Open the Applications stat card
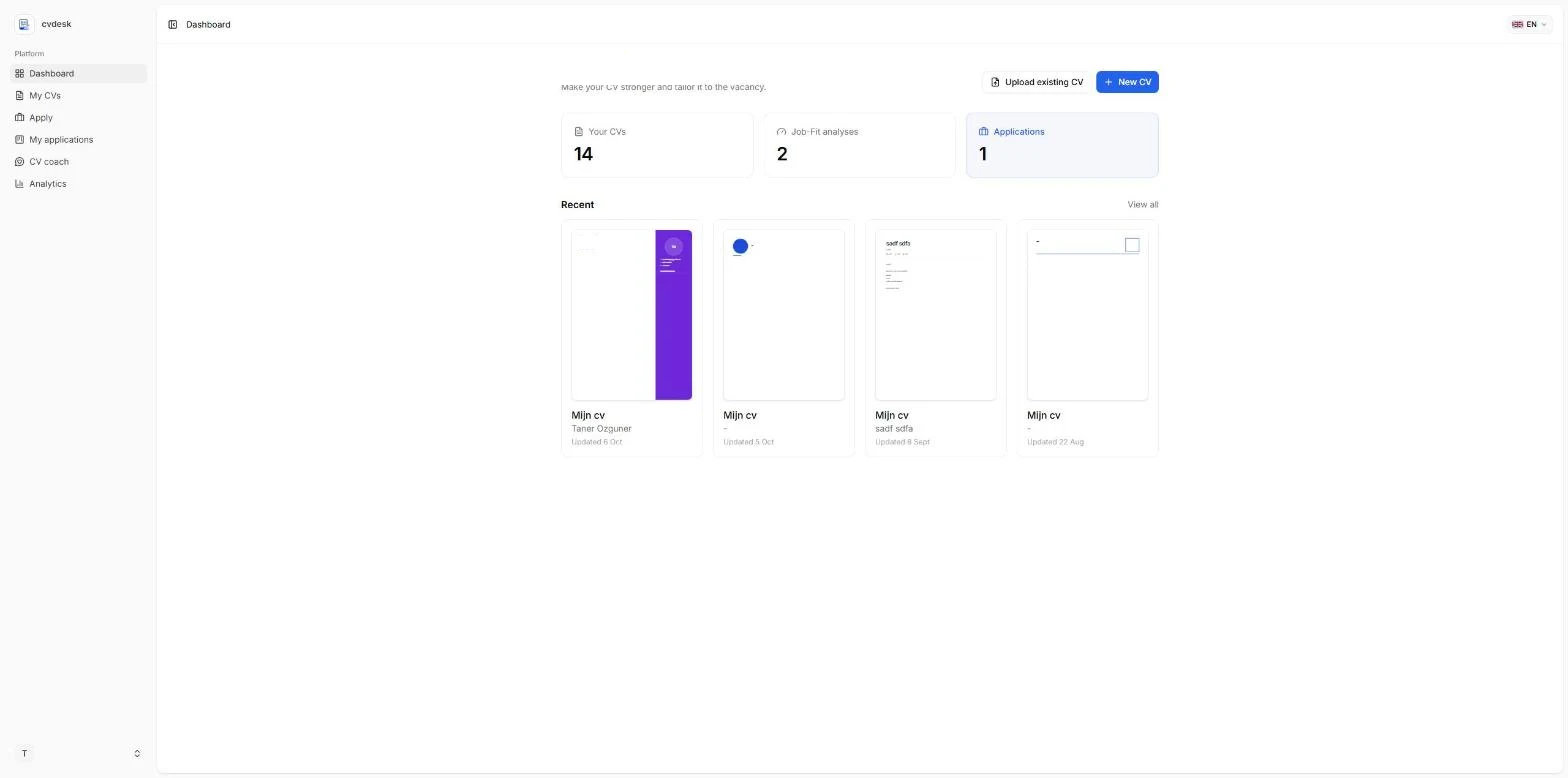This screenshot has width=1568, height=778. click(1062, 145)
